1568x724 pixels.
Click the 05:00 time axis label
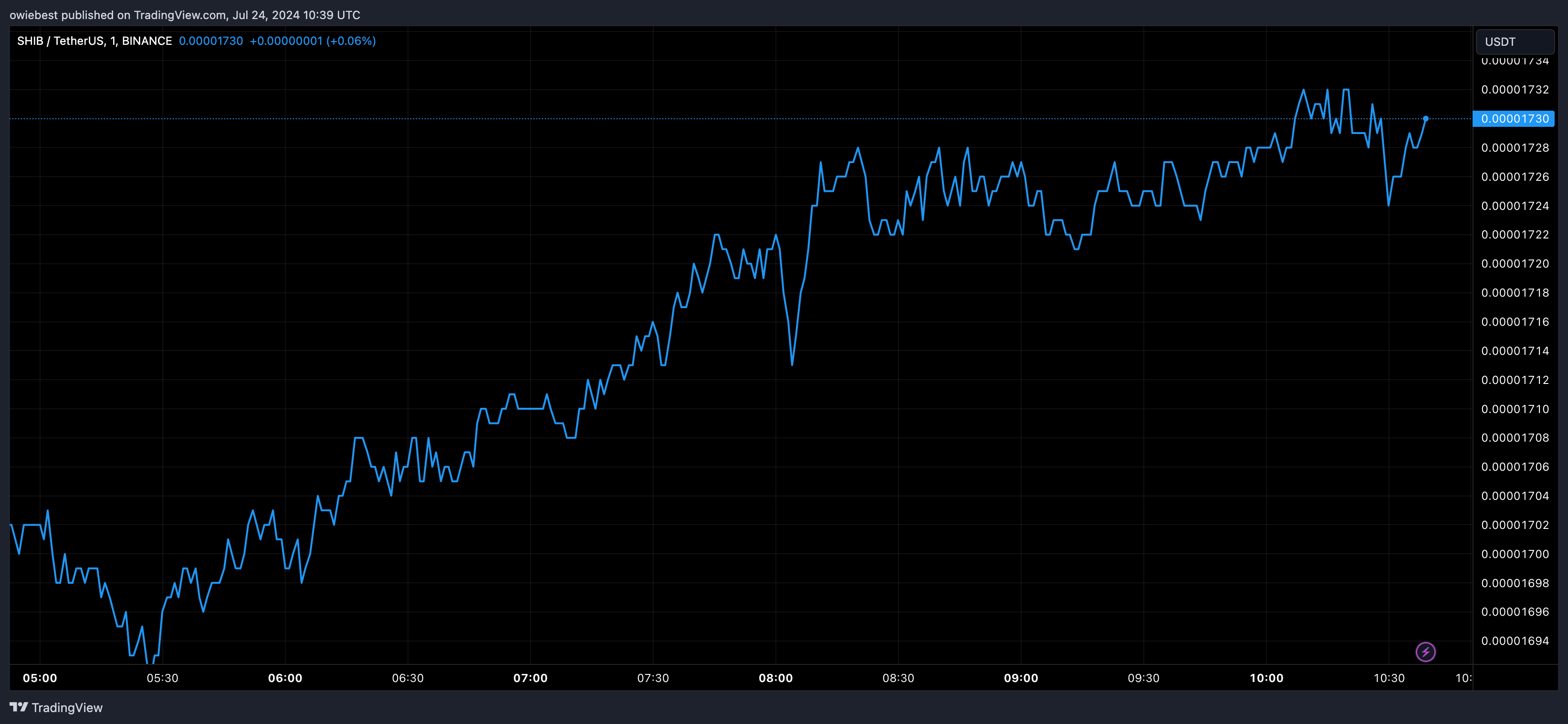(x=40, y=678)
